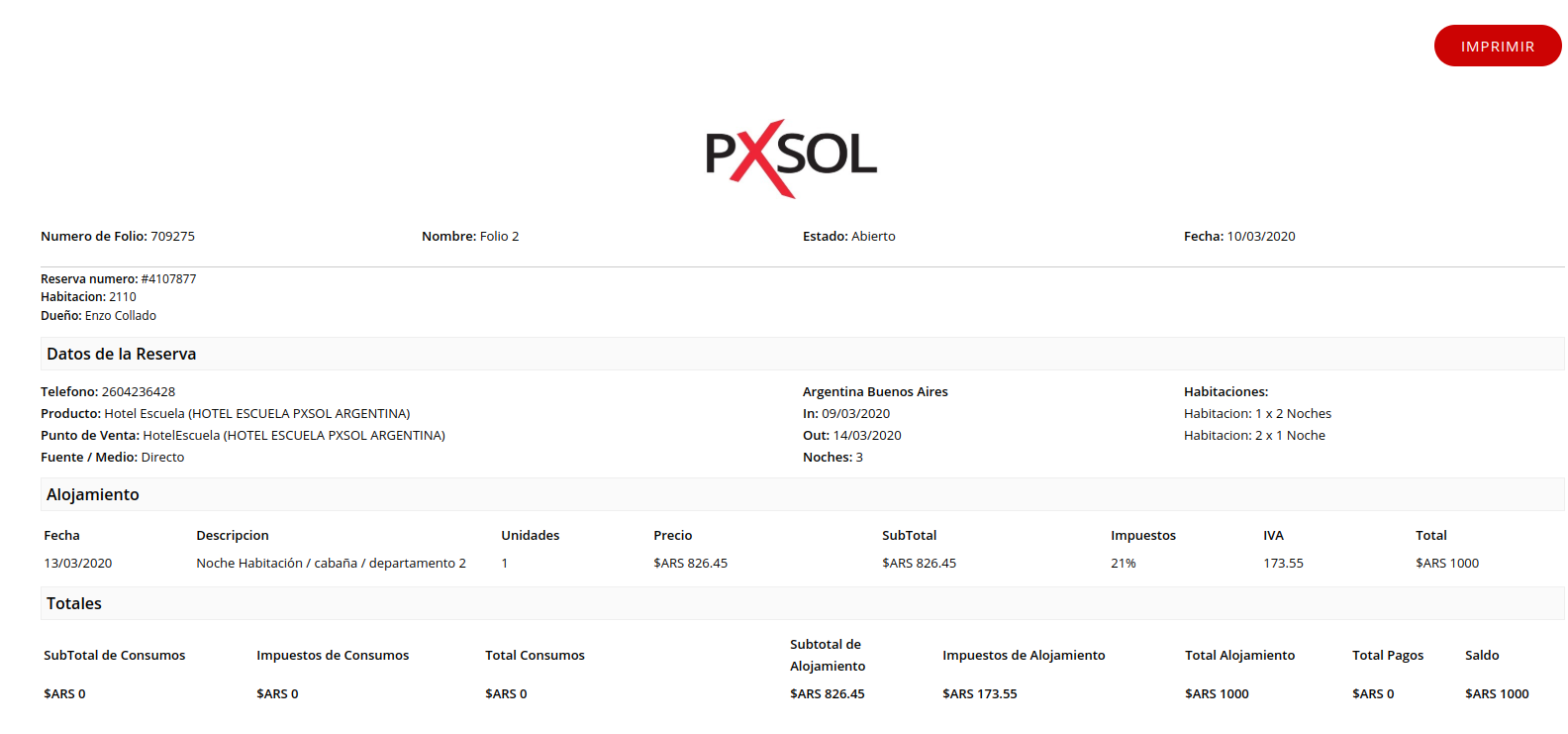Click the IVA value 173.55

(x=1283, y=564)
